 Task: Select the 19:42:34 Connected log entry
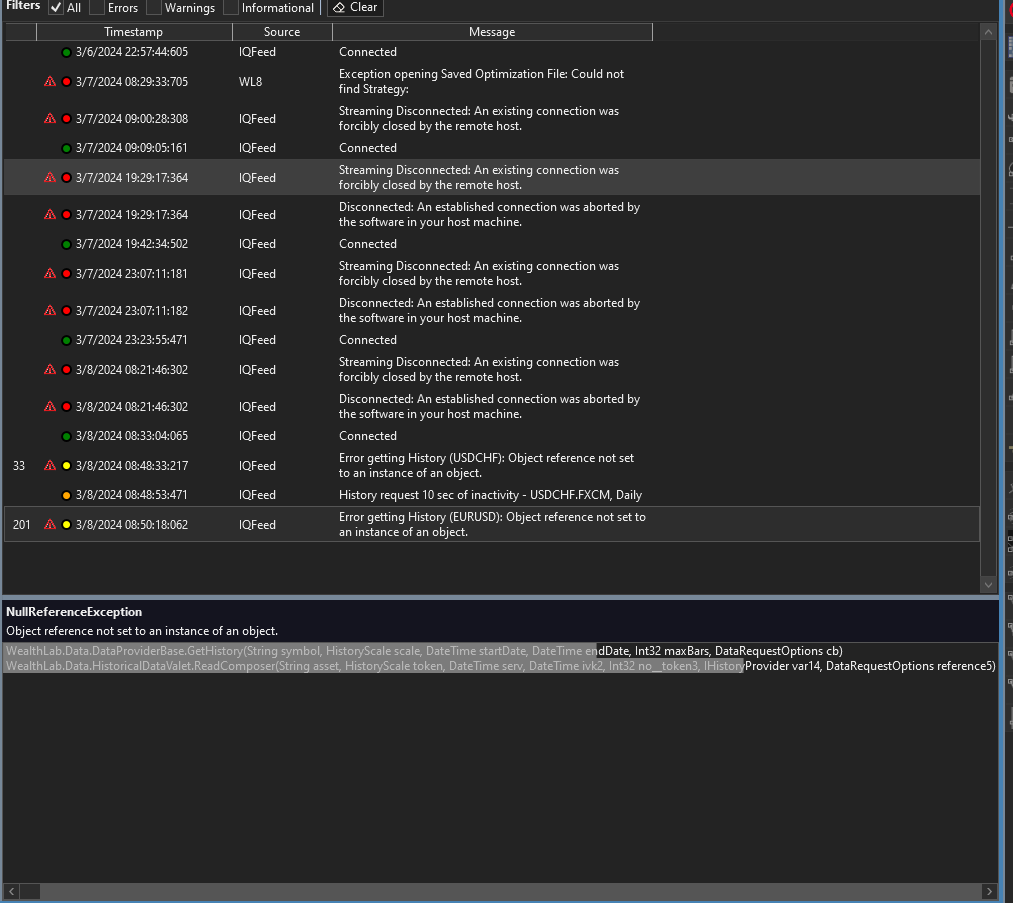[x=368, y=244]
